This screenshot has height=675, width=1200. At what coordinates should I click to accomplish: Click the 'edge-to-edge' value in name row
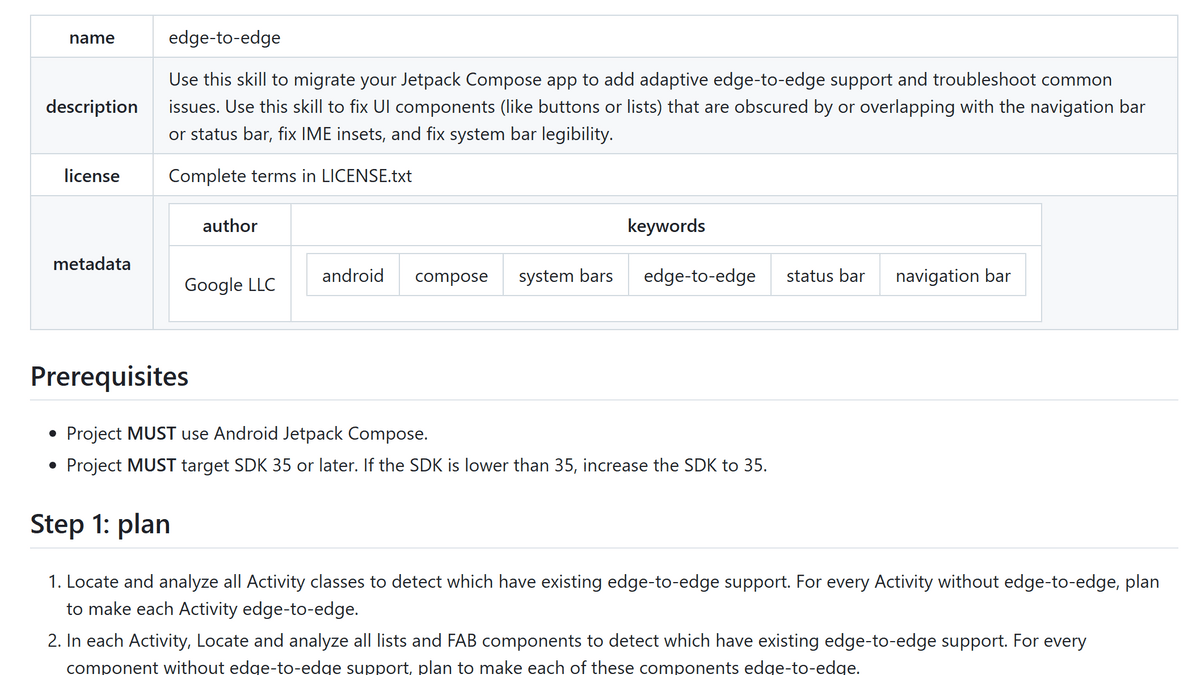point(224,38)
